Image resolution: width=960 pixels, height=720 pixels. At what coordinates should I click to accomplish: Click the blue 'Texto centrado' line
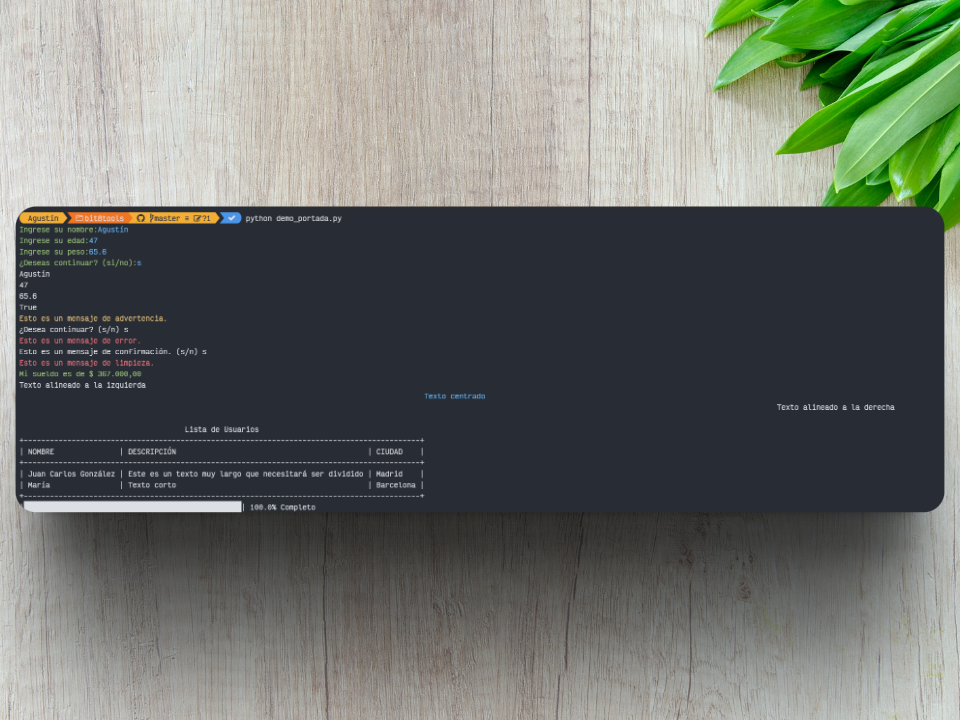454,396
